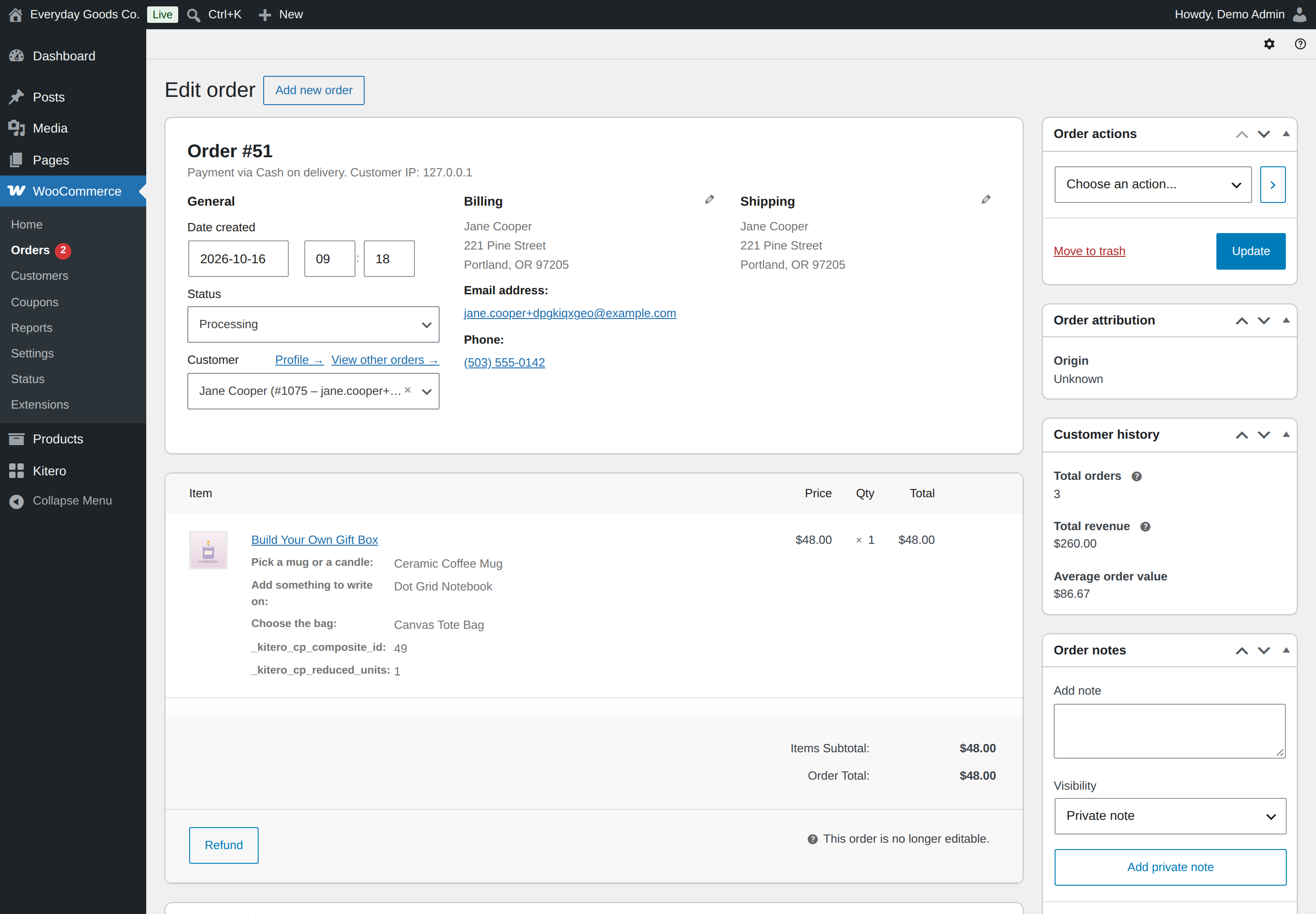The width and height of the screenshot is (1316, 914).
Task: Click the plus icon for New
Action: (265, 15)
